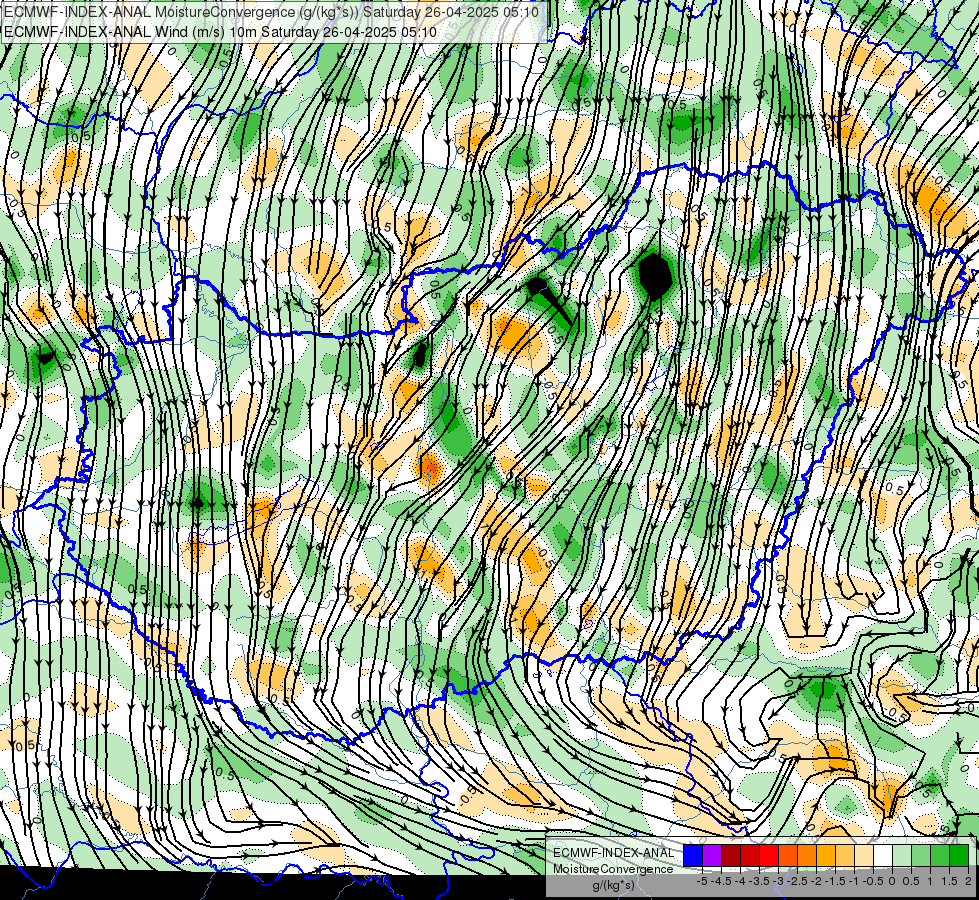The width and height of the screenshot is (979, 900).
Task: Click the Wind (m/s) 10m title line
Action: click(x=220, y=31)
